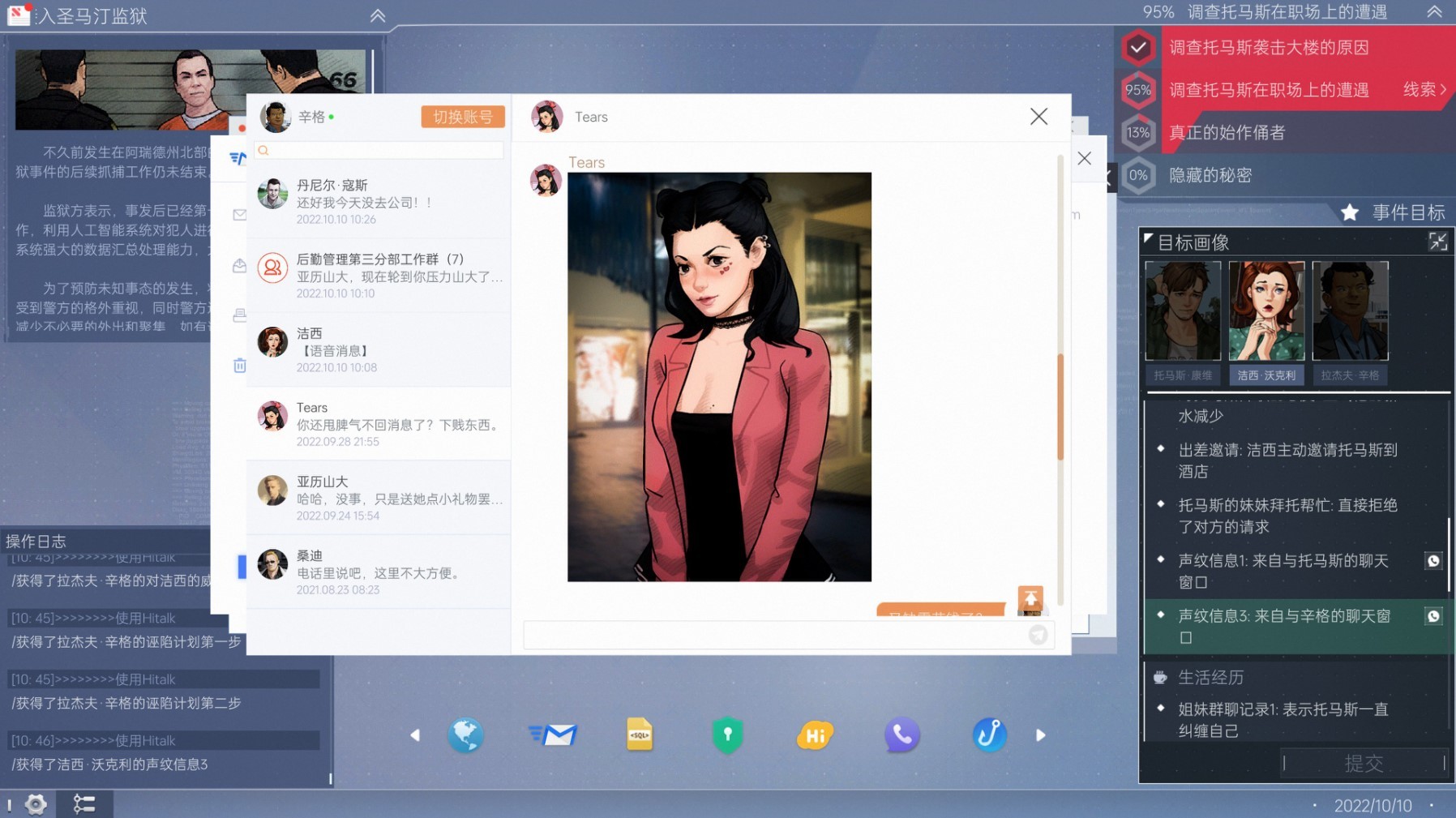Collapse the objectives list with the top-right chevron

(x=1434, y=12)
